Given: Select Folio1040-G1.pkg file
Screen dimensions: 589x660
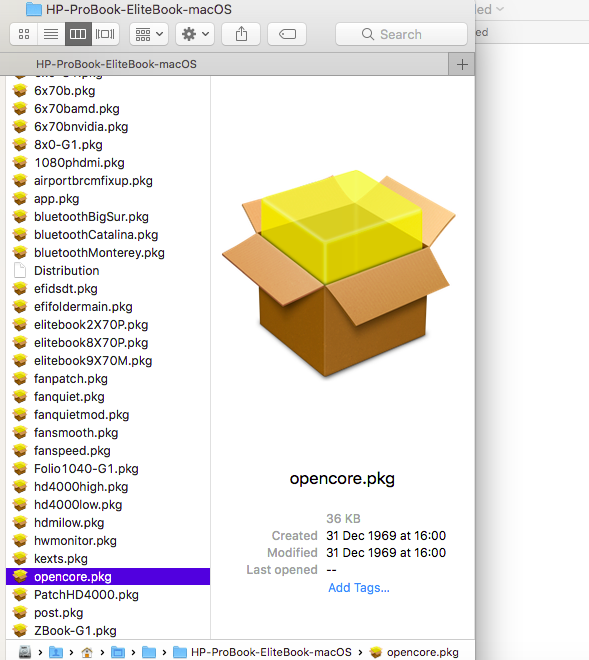Looking at the screenshot, I should [x=108, y=469].
